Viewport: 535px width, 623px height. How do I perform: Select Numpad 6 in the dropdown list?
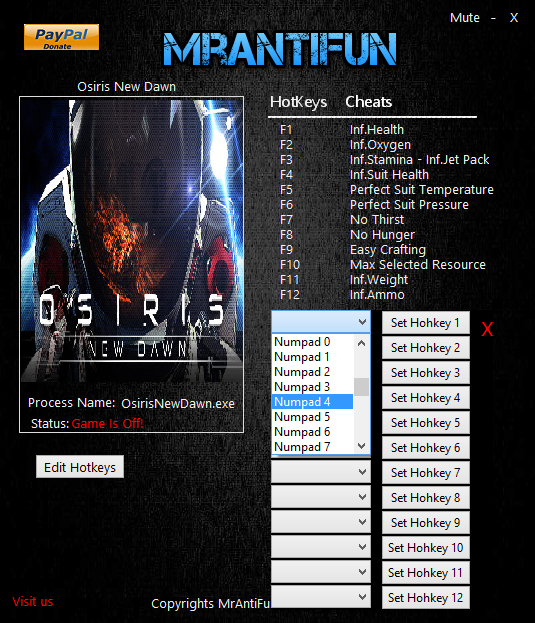tap(313, 432)
